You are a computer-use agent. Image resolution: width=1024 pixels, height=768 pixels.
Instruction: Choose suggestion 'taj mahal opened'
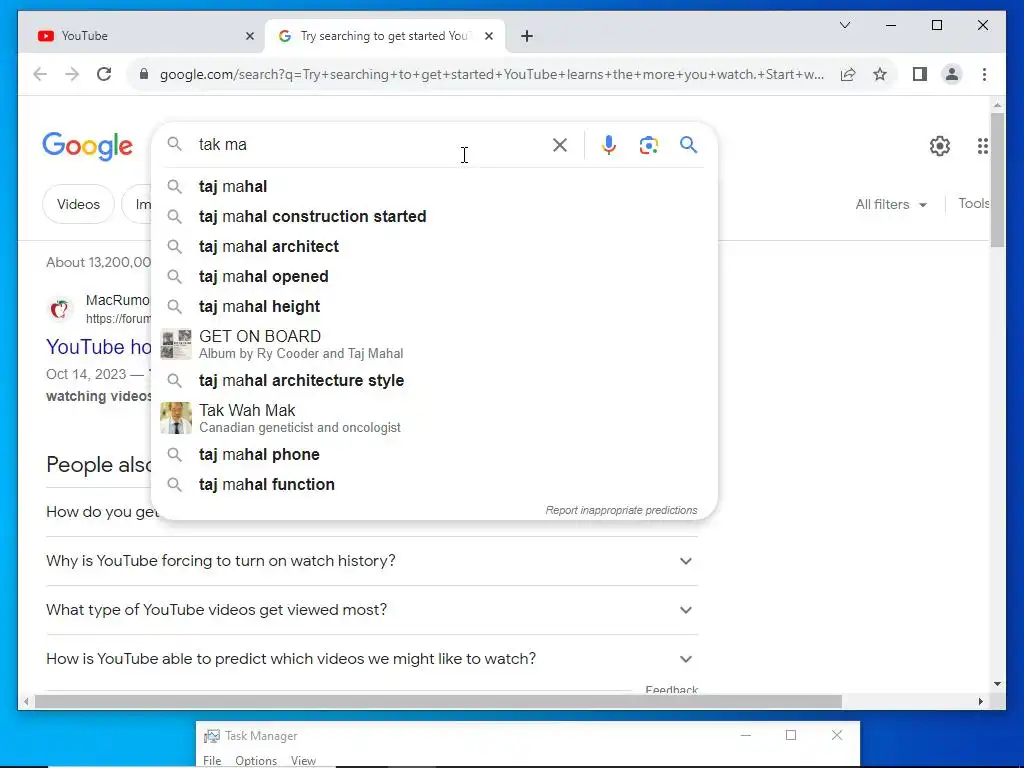click(x=434, y=277)
